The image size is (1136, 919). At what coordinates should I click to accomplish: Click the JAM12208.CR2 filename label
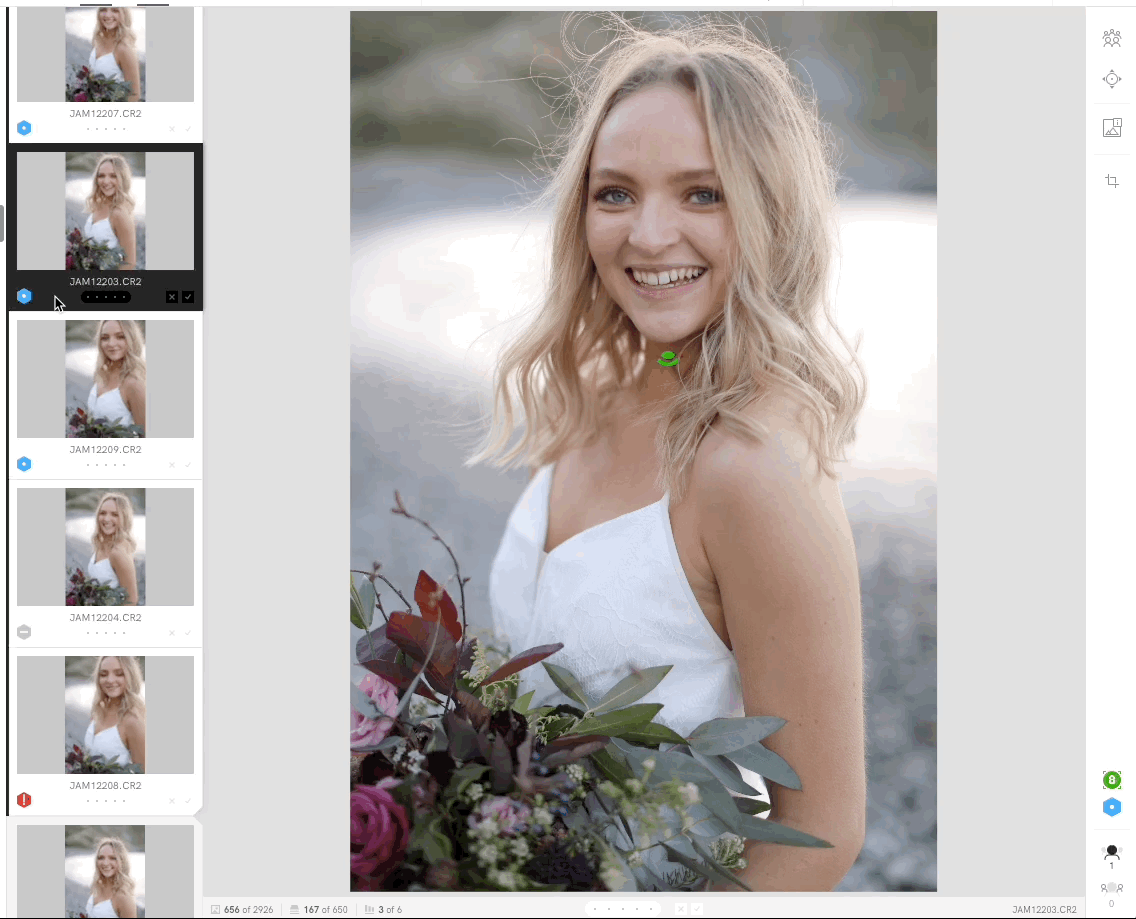pos(106,786)
